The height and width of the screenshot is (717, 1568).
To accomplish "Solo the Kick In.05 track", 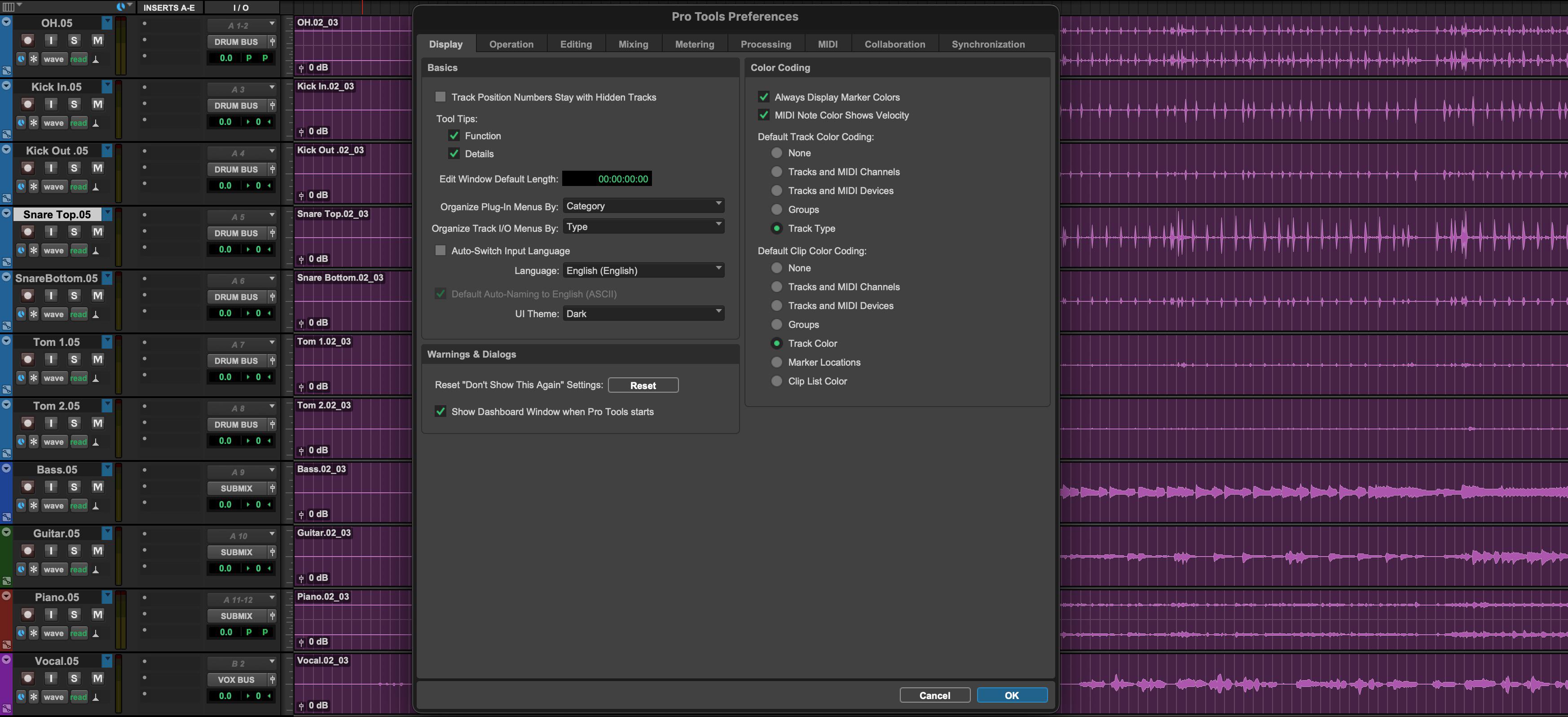I will [x=74, y=104].
